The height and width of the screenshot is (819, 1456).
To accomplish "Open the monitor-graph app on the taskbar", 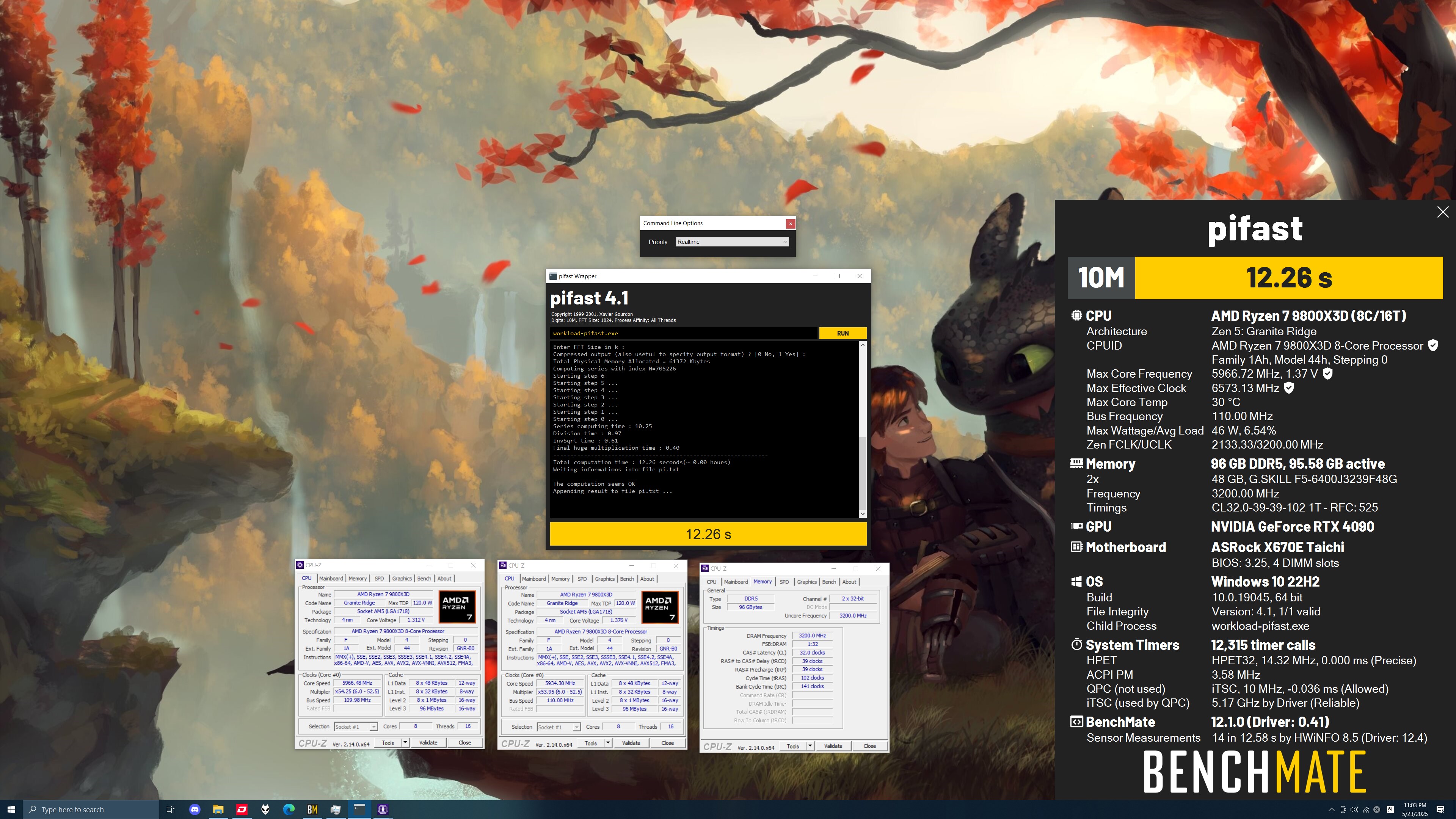I will 336,810.
